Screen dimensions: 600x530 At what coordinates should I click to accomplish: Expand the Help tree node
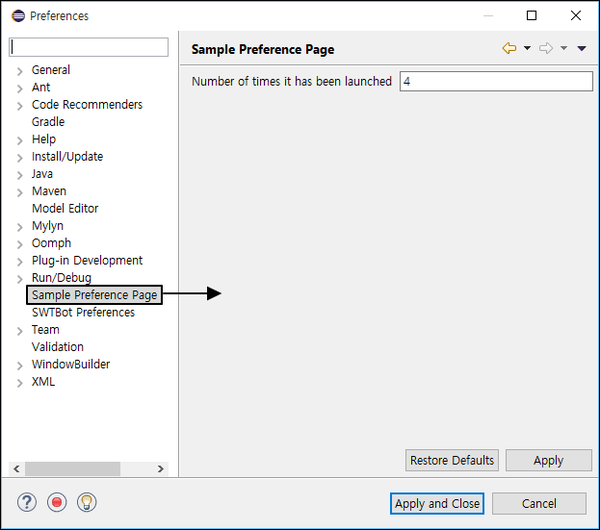[20, 140]
